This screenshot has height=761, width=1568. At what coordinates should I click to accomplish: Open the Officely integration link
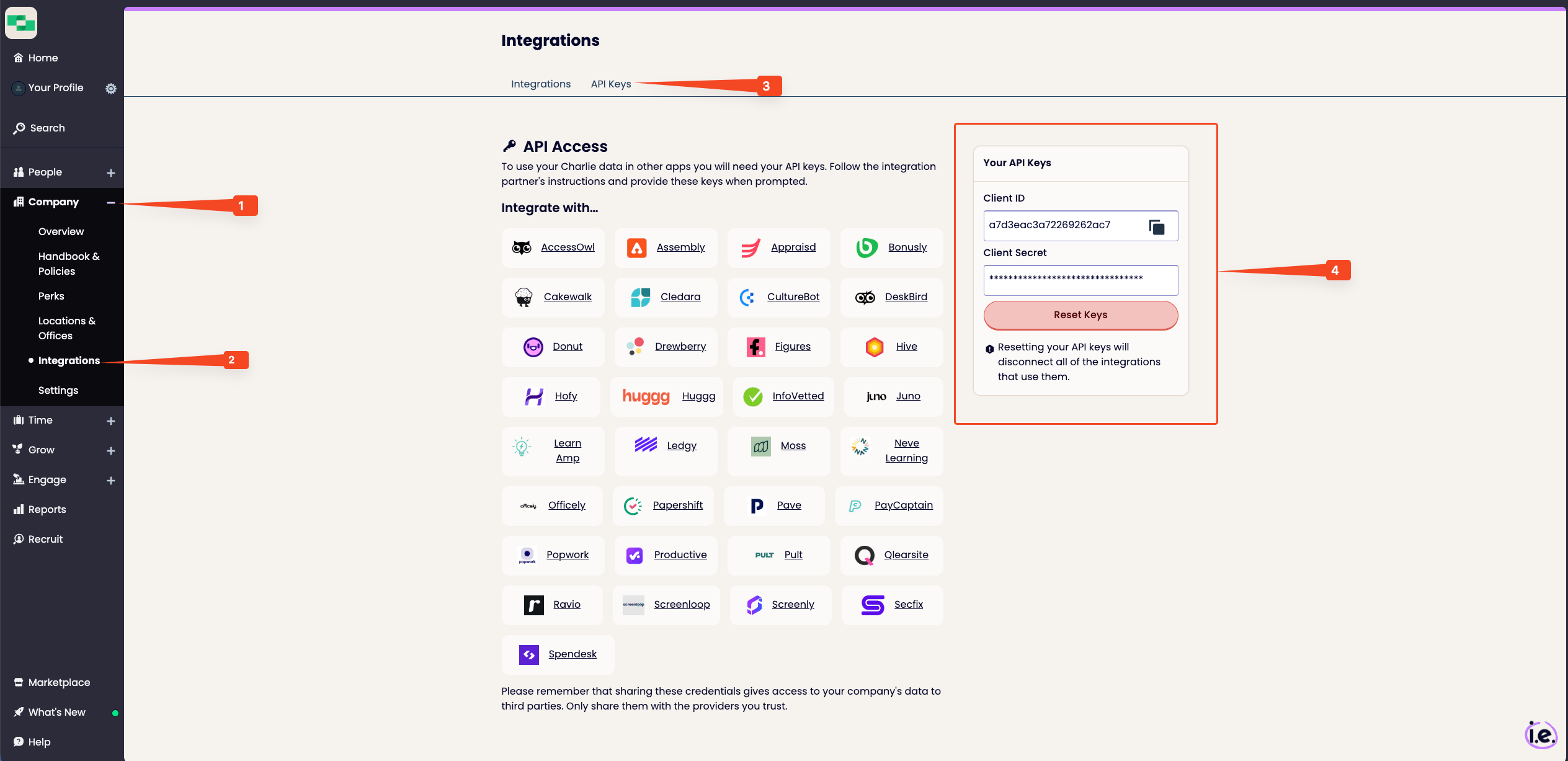[567, 505]
